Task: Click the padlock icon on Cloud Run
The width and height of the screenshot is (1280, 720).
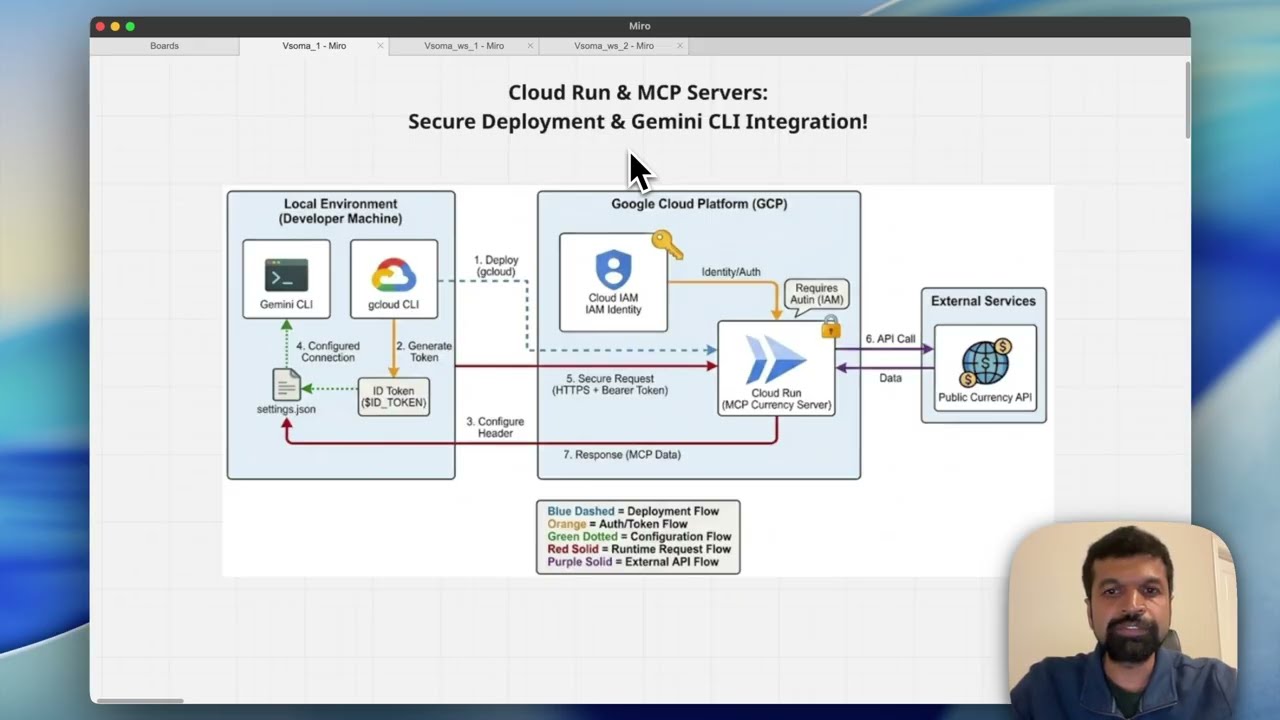Action: (x=830, y=327)
